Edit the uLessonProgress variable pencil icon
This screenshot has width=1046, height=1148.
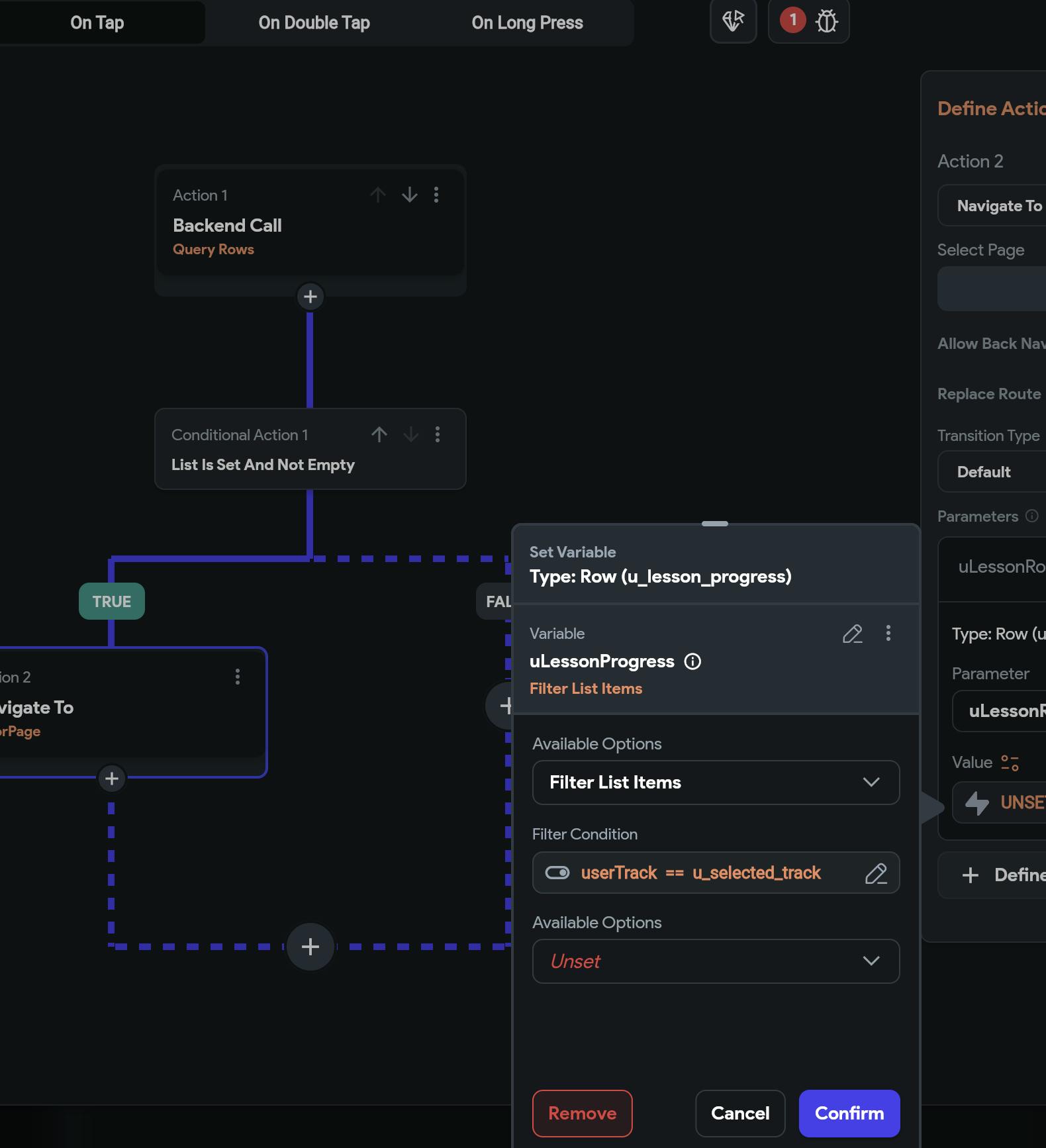[x=852, y=634]
